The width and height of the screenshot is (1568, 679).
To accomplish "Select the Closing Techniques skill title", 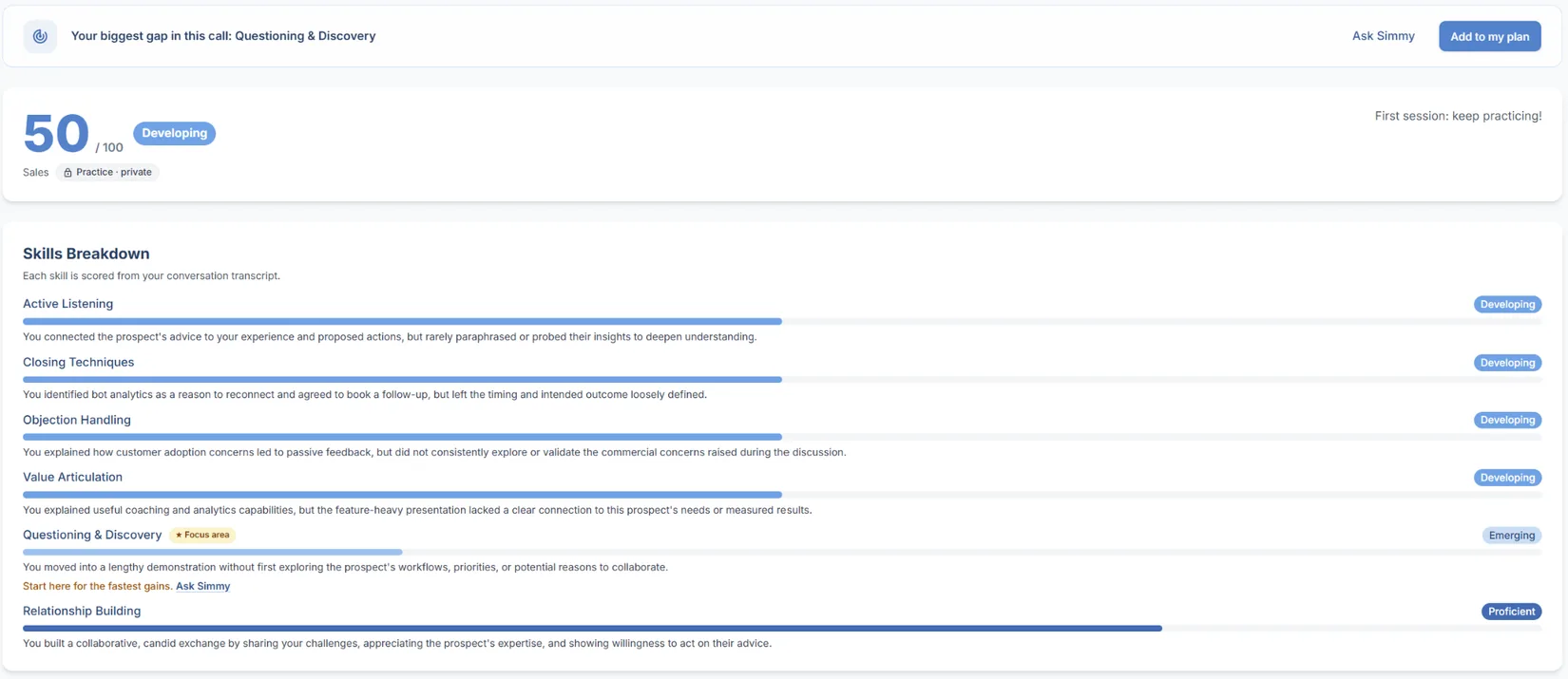I will coord(78,362).
